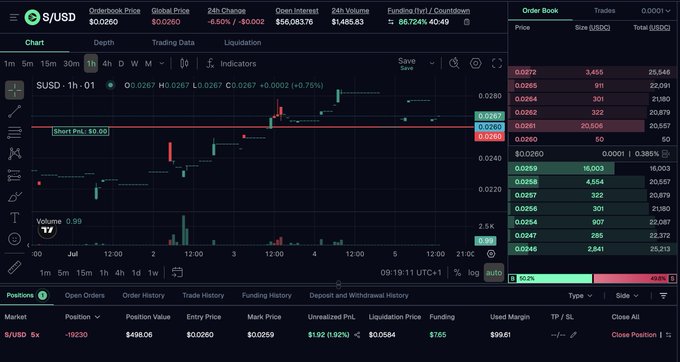Viewport: 680px width, 362px height.
Task: Open the Funding History tab
Action: [x=267, y=295]
